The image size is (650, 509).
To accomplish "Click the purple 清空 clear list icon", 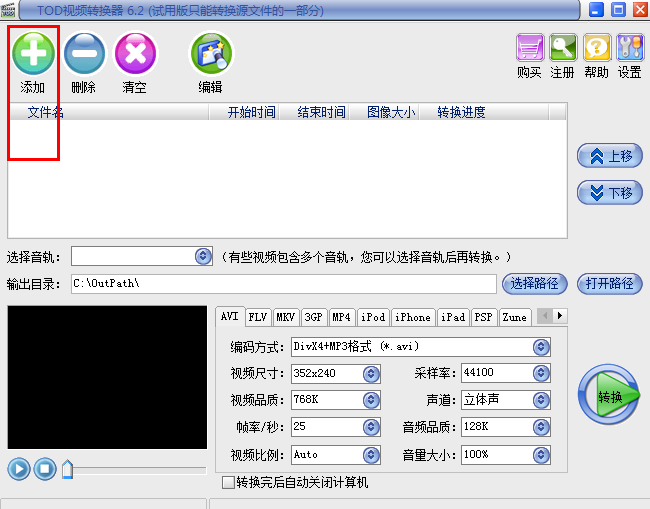I will tap(135, 53).
